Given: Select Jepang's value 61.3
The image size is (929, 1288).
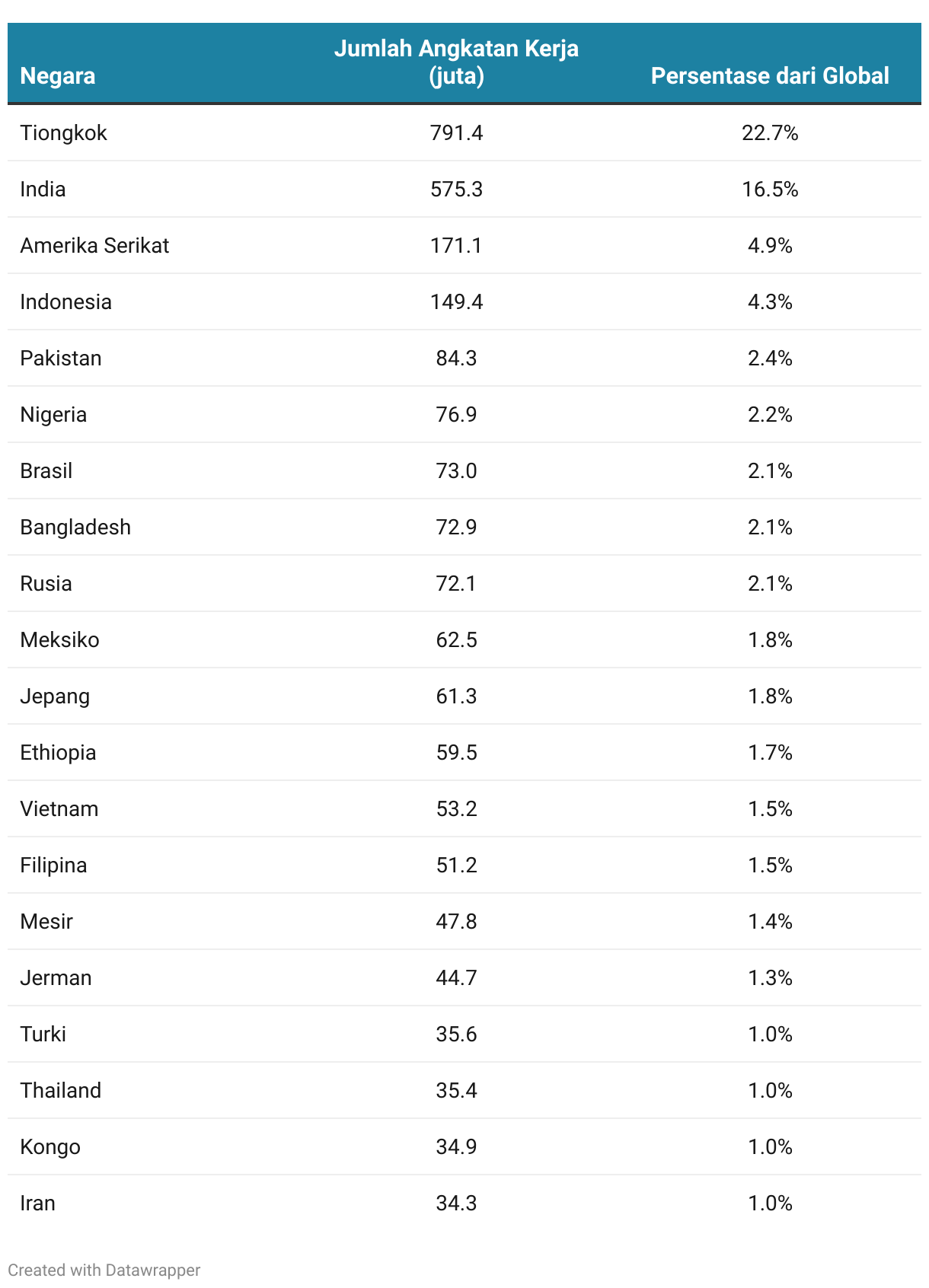Looking at the screenshot, I should coord(456,697).
